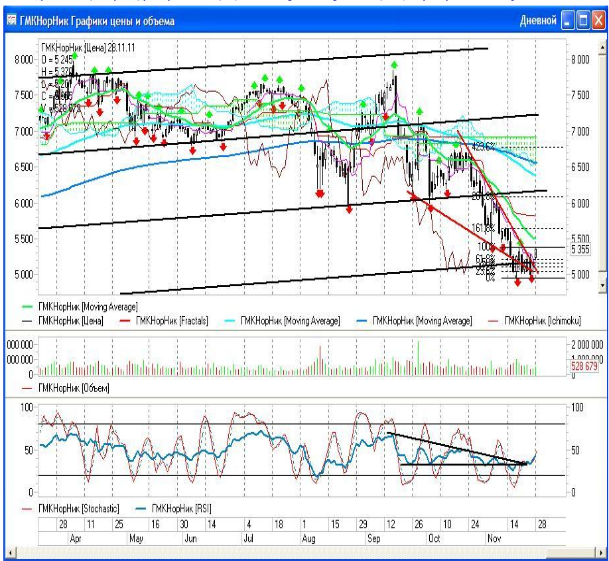The image size is (609, 561).
Task: Select the ГМКНорНик [Ichimoku] legend entry
Action: tap(535, 321)
